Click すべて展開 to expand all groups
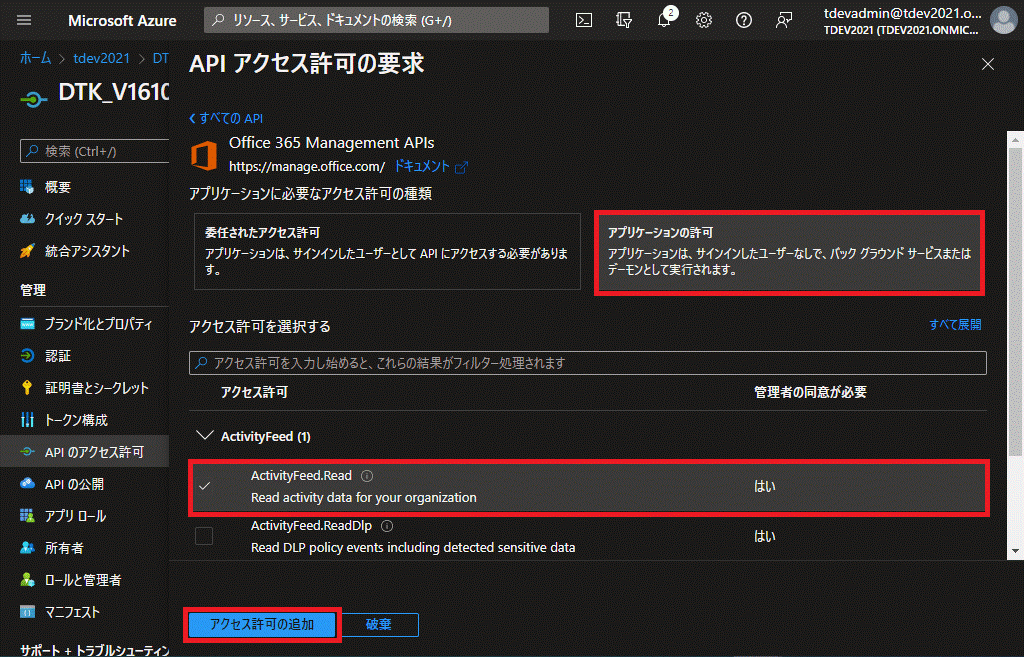The width and height of the screenshot is (1024, 657). [x=955, y=325]
